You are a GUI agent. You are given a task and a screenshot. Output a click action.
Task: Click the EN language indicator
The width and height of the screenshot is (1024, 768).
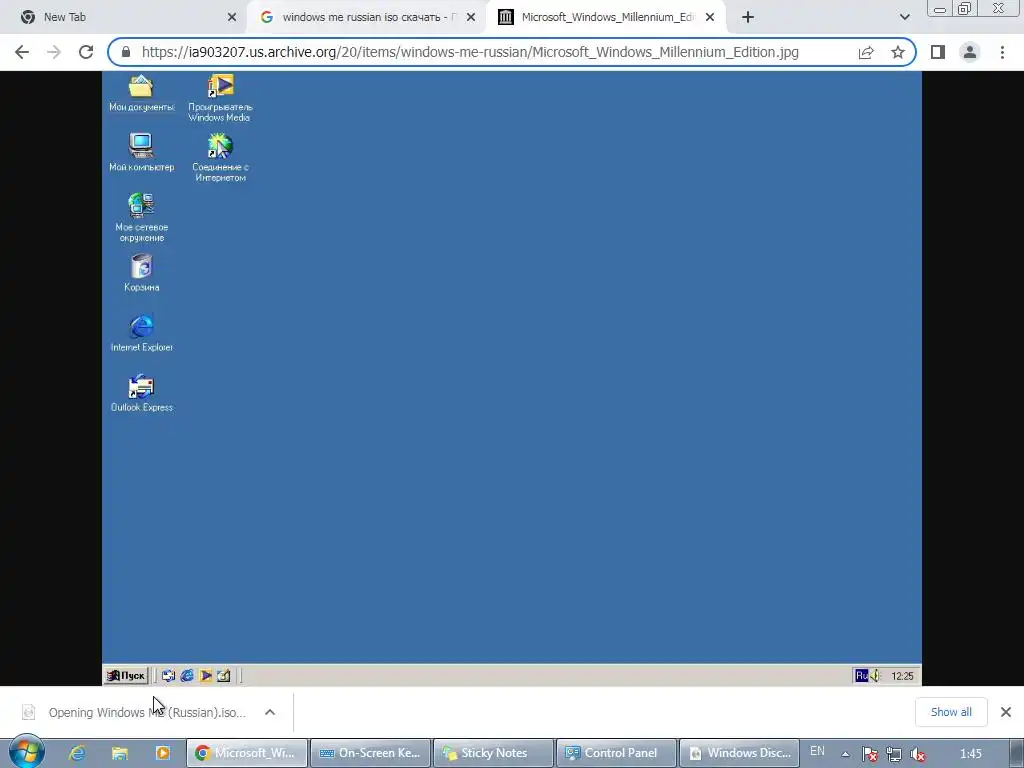point(817,751)
